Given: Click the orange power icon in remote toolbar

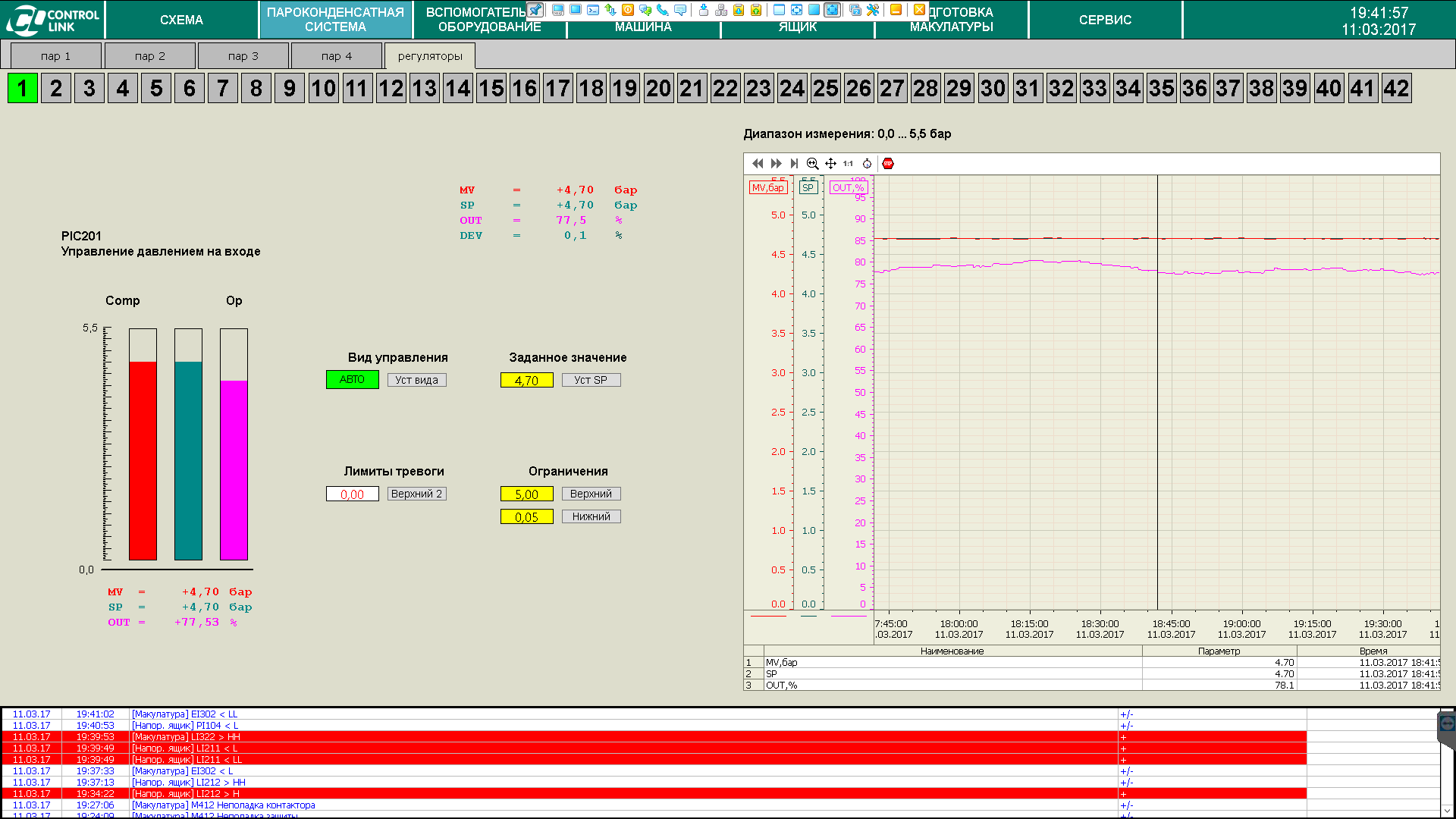Looking at the screenshot, I should coord(628,10).
